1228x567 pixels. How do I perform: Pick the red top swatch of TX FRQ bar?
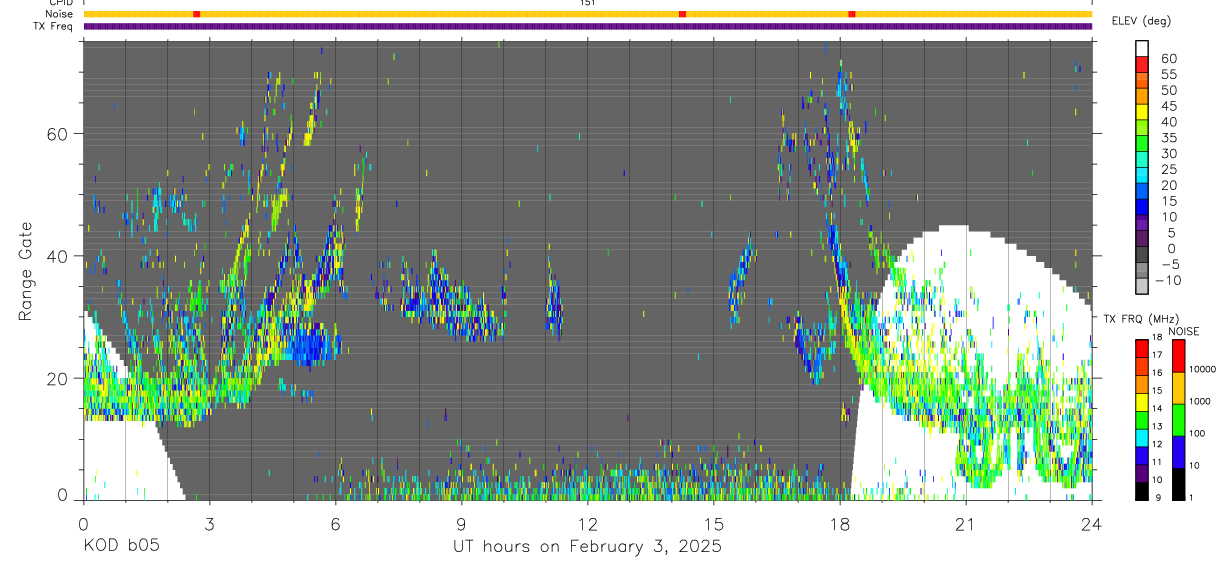point(1142,348)
